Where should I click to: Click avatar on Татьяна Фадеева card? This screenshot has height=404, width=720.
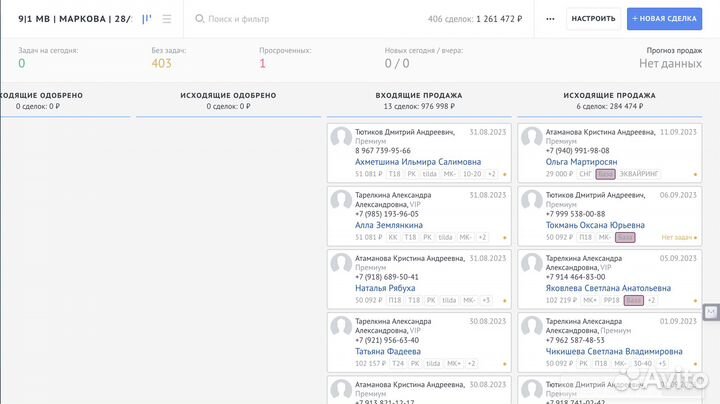341,326
